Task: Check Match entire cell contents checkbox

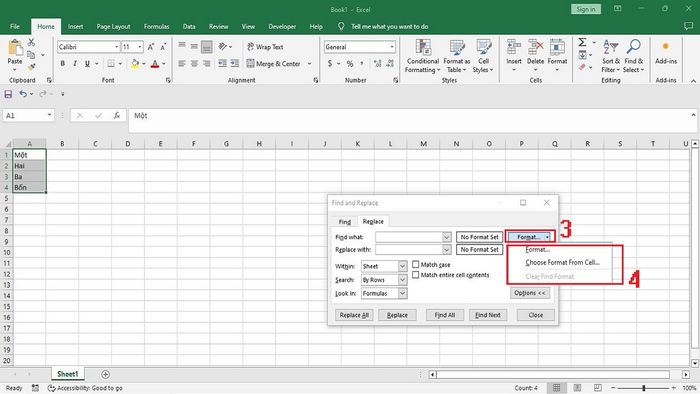Action: tap(416, 275)
